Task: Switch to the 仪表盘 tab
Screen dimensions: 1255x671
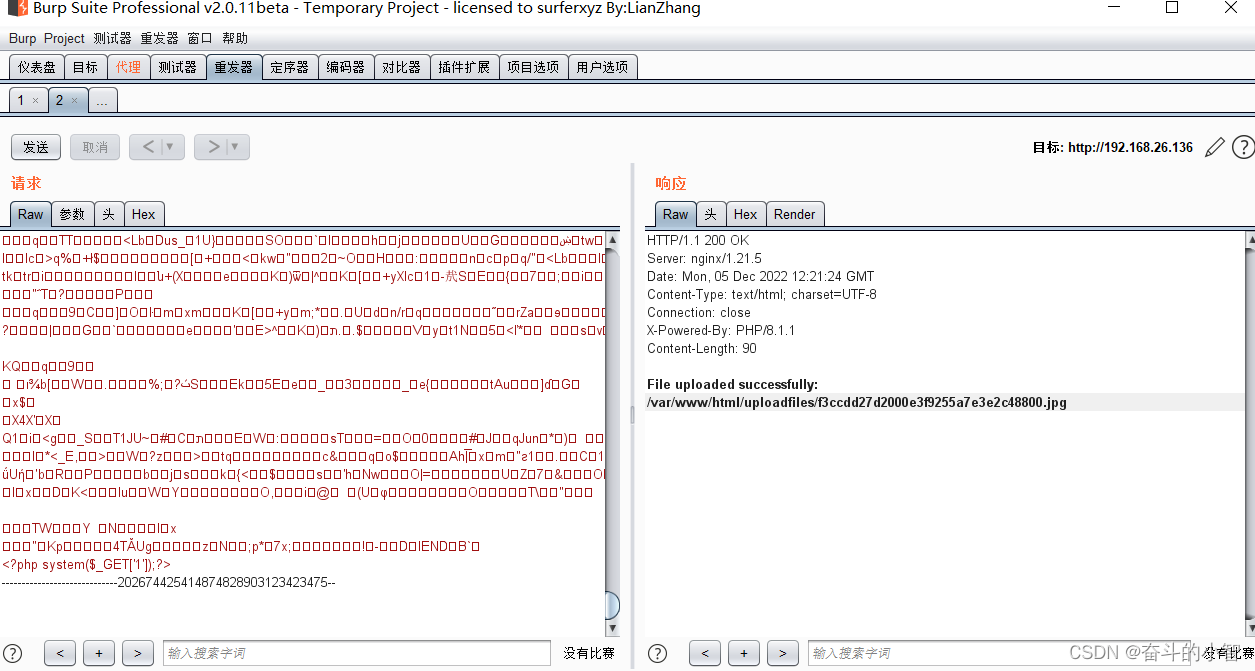Action: [37, 67]
